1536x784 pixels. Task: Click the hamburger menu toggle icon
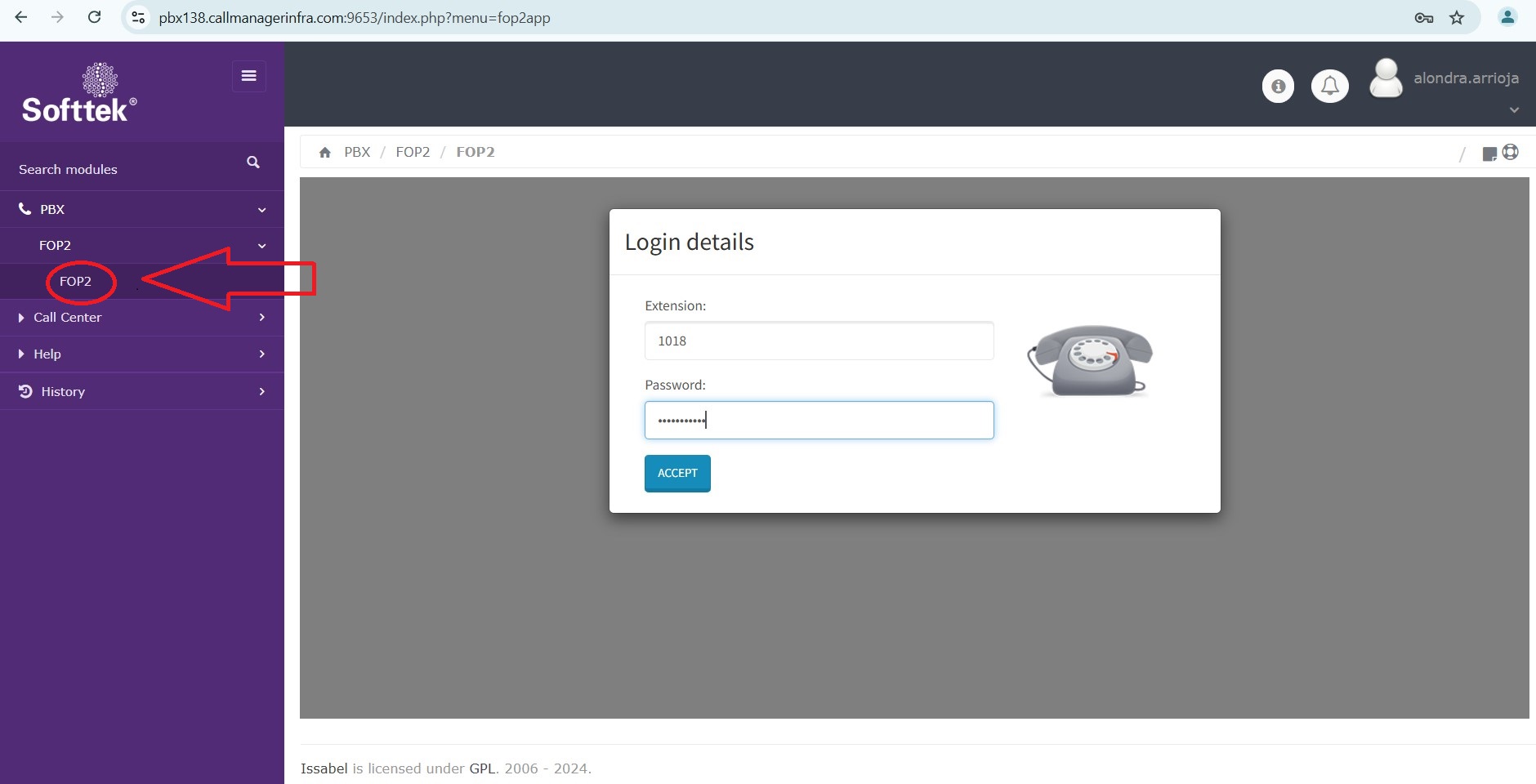click(x=249, y=76)
